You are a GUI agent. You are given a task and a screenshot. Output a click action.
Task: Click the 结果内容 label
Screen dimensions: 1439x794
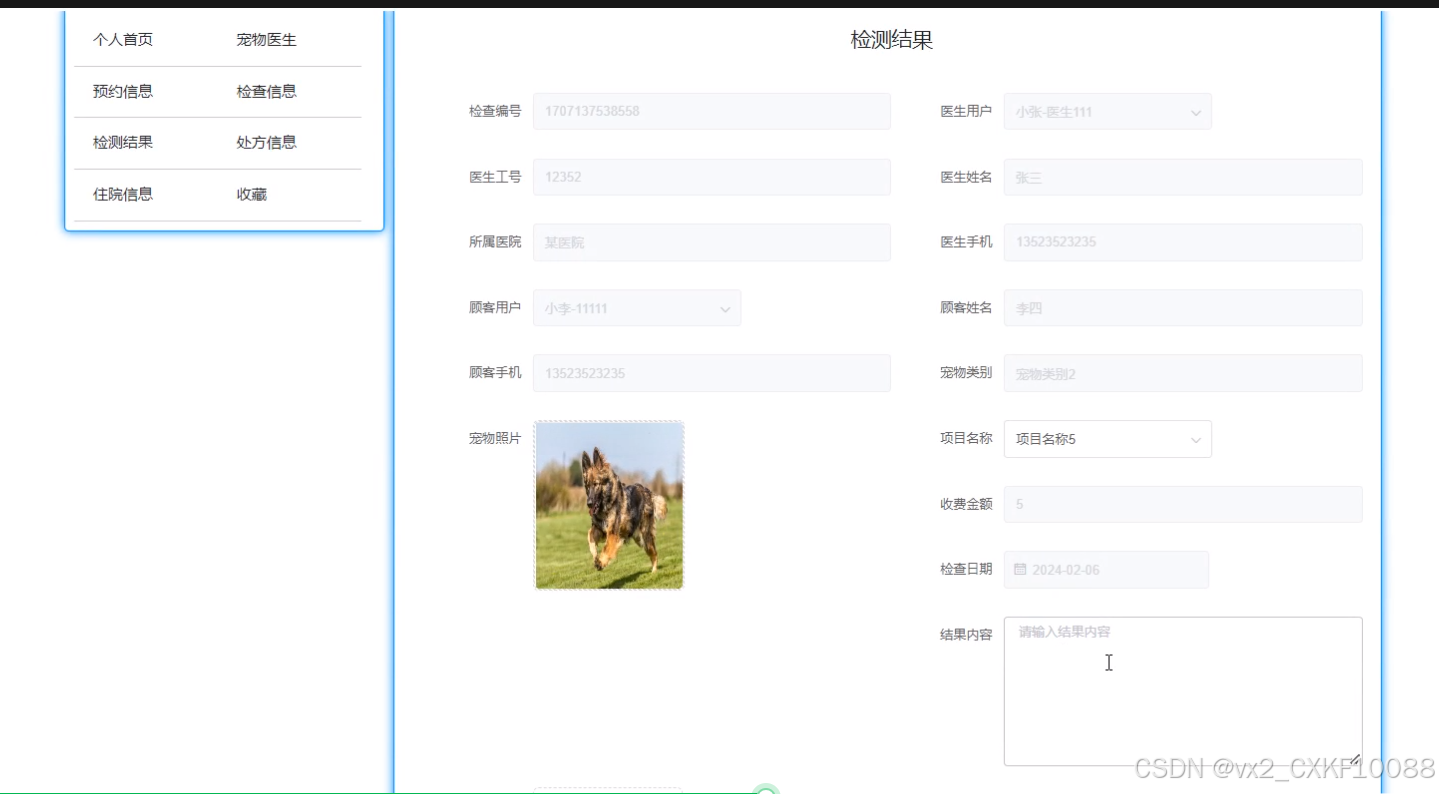click(x=966, y=635)
